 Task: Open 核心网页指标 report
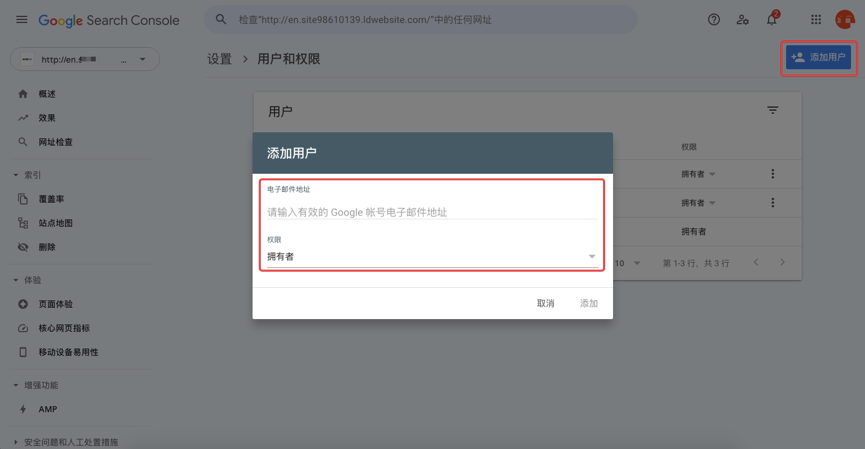(64, 328)
